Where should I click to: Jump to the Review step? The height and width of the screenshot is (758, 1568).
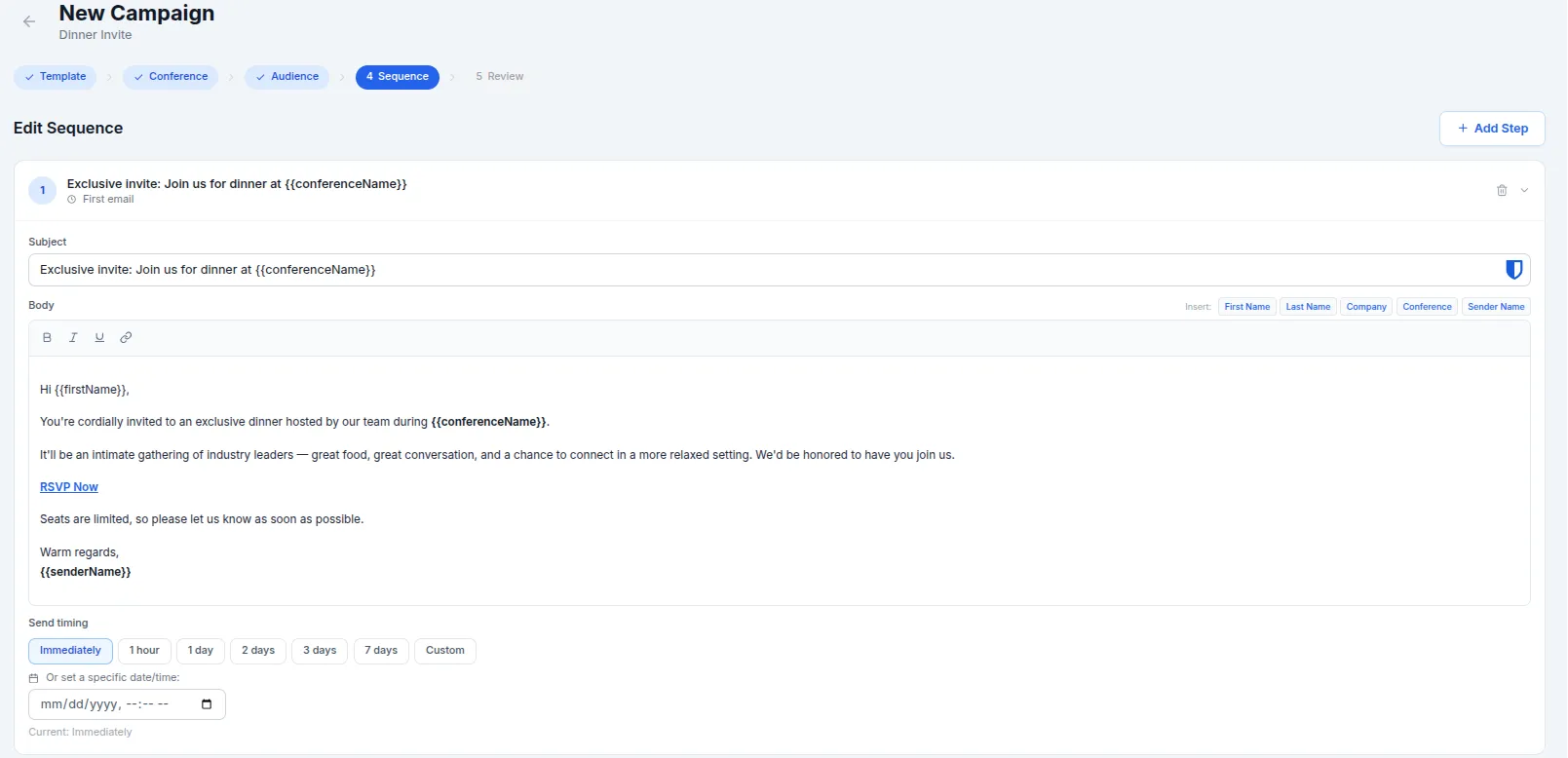click(x=500, y=77)
